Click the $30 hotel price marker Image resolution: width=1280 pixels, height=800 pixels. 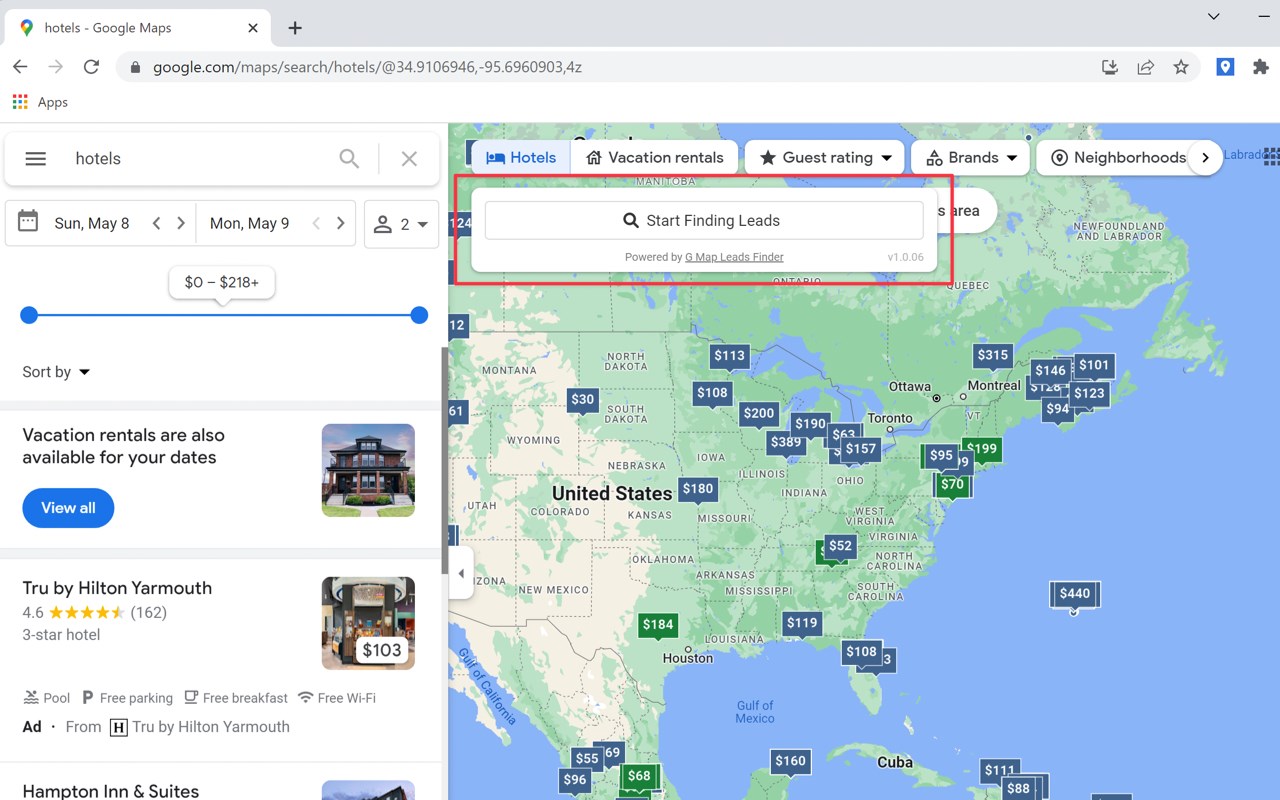pyautogui.click(x=582, y=400)
